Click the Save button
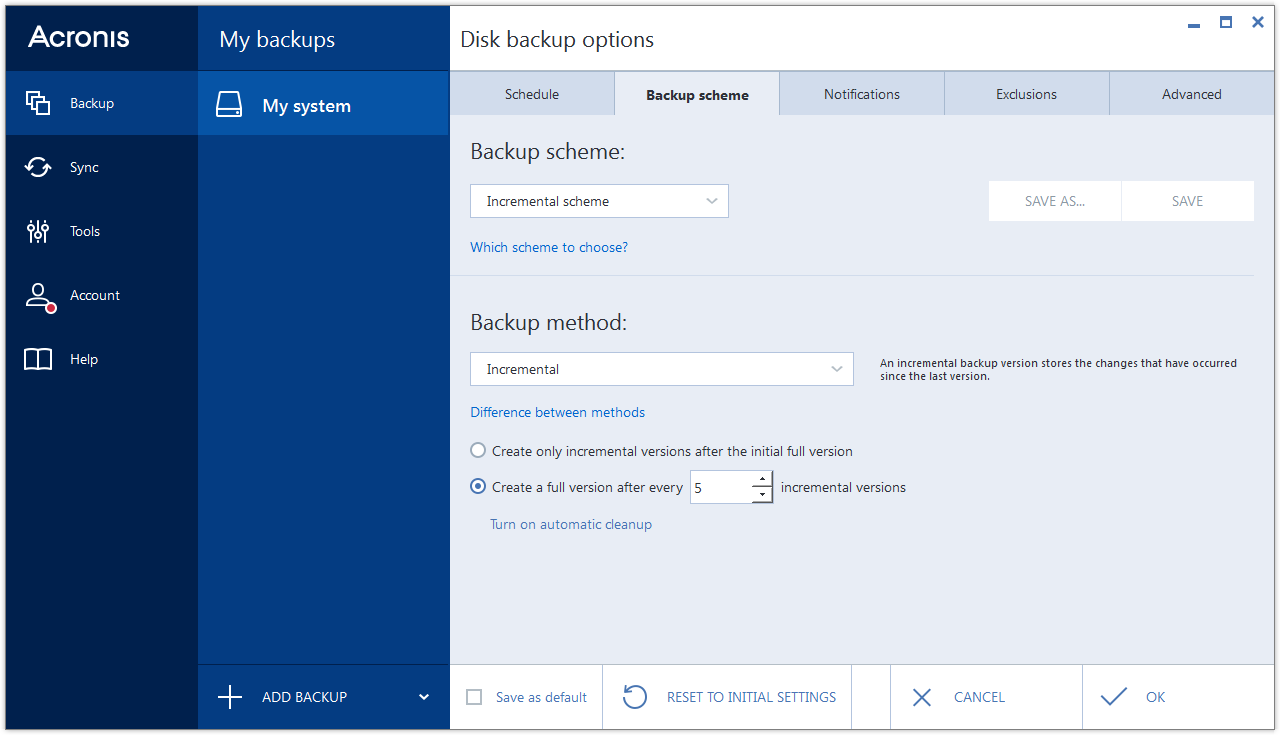This screenshot has width=1280, height=735. (x=1188, y=201)
